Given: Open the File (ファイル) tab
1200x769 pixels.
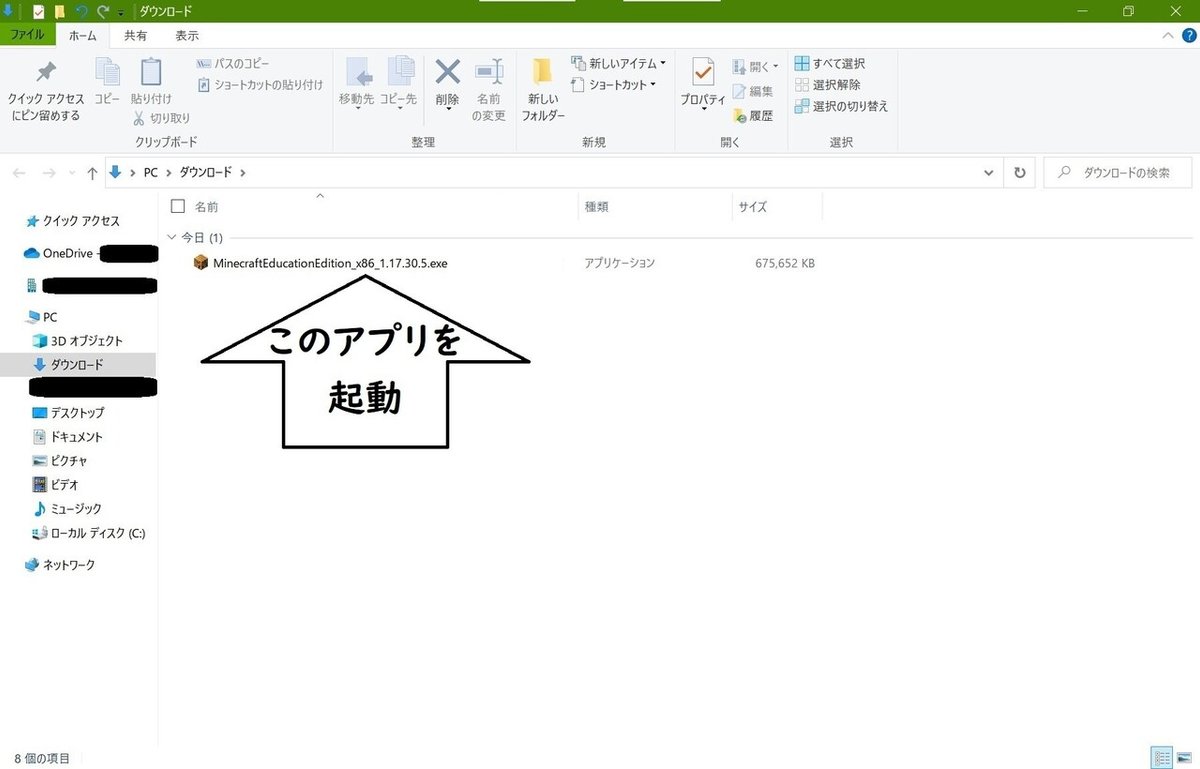Looking at the screenshot, I should coord(26,35).
